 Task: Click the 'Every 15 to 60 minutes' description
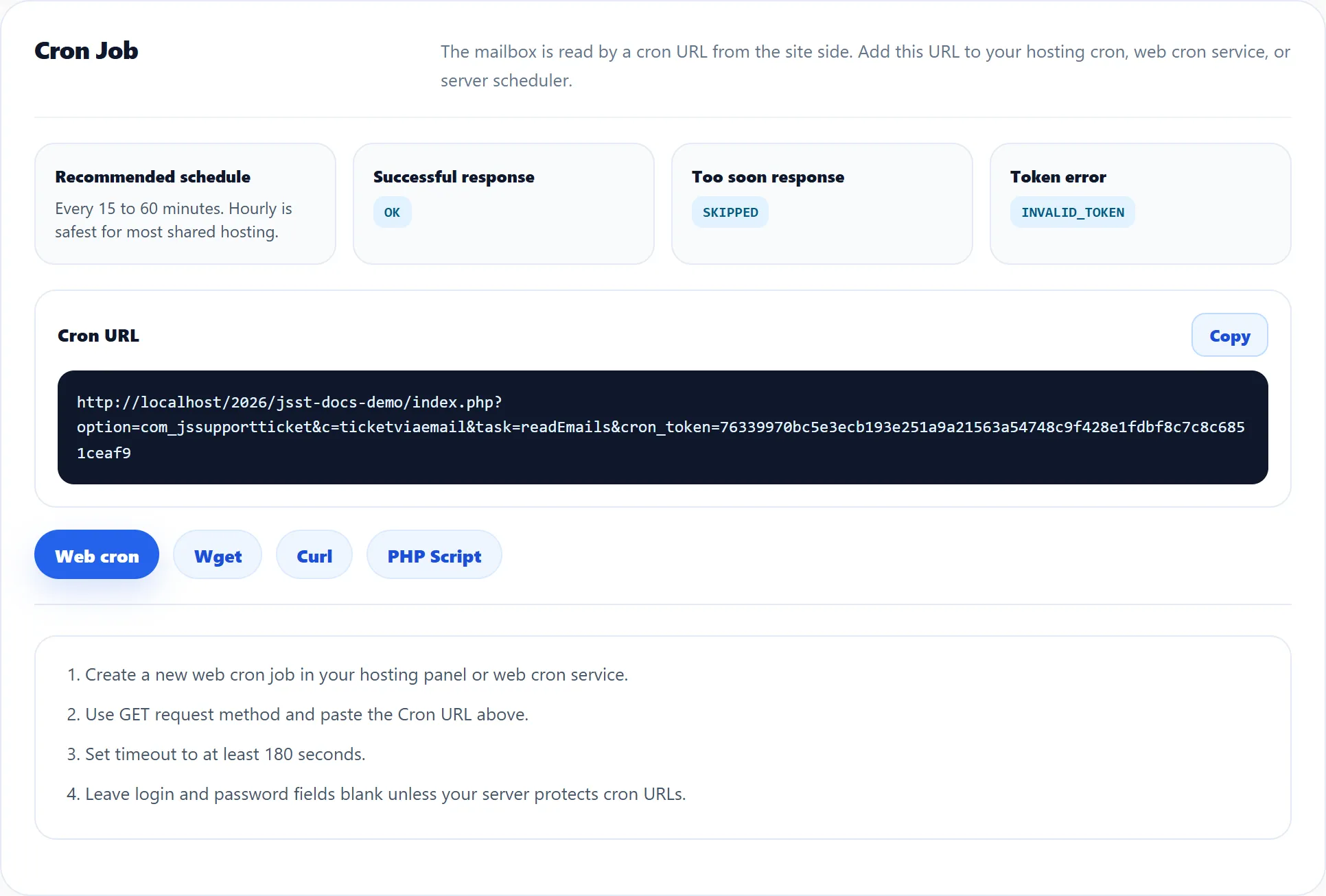(x=174, y=220)
